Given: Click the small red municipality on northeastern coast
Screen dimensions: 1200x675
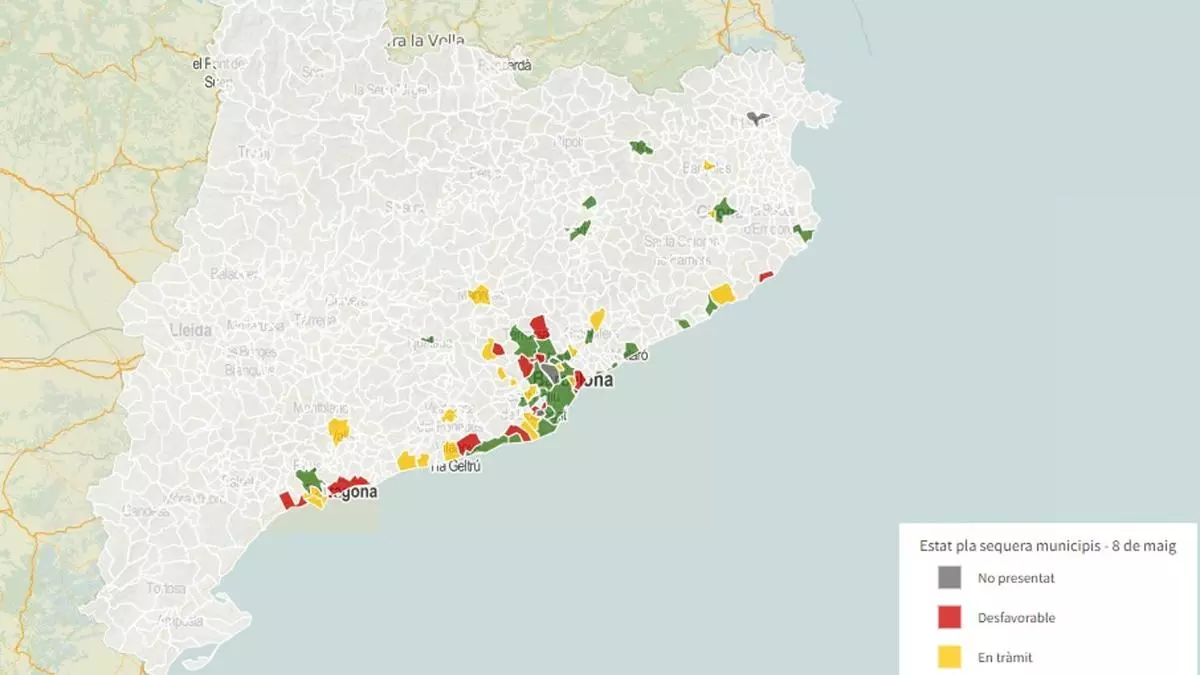Looking at the screenshot, I should (766, 276).
